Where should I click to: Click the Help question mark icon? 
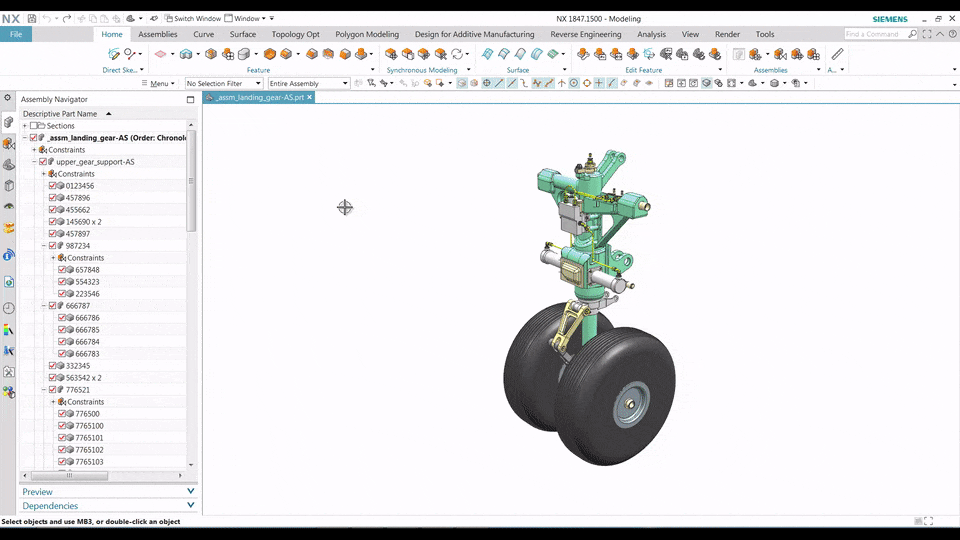pyautogui.click(x=953, y=34)
